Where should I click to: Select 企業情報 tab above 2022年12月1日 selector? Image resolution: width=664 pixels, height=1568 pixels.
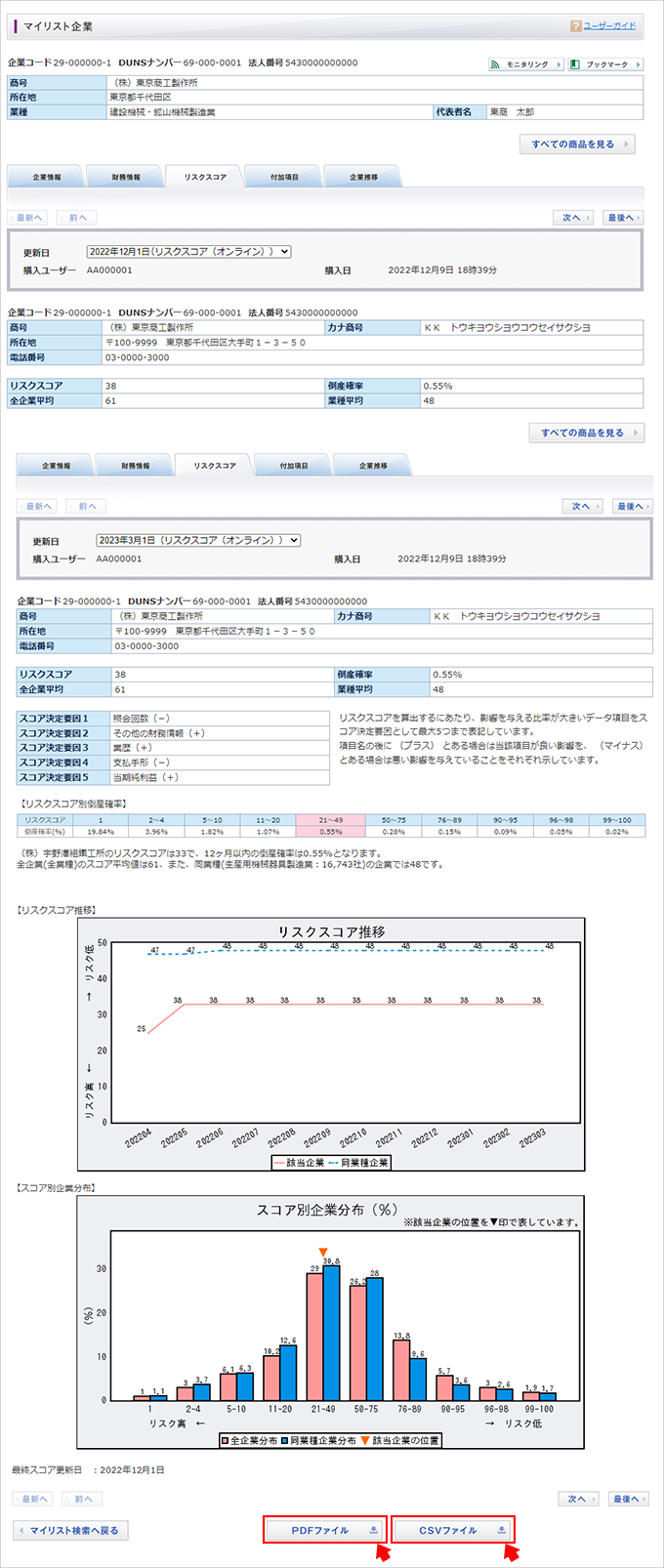pyautogui.click(x=46, y=177)
